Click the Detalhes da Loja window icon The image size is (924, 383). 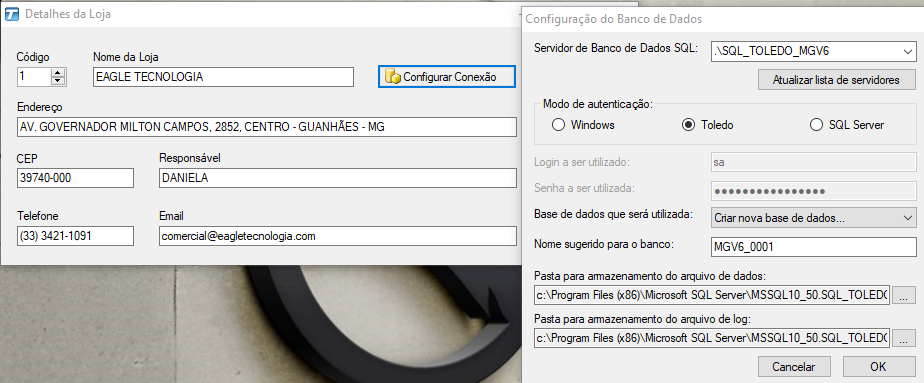(x=11, y=14)
